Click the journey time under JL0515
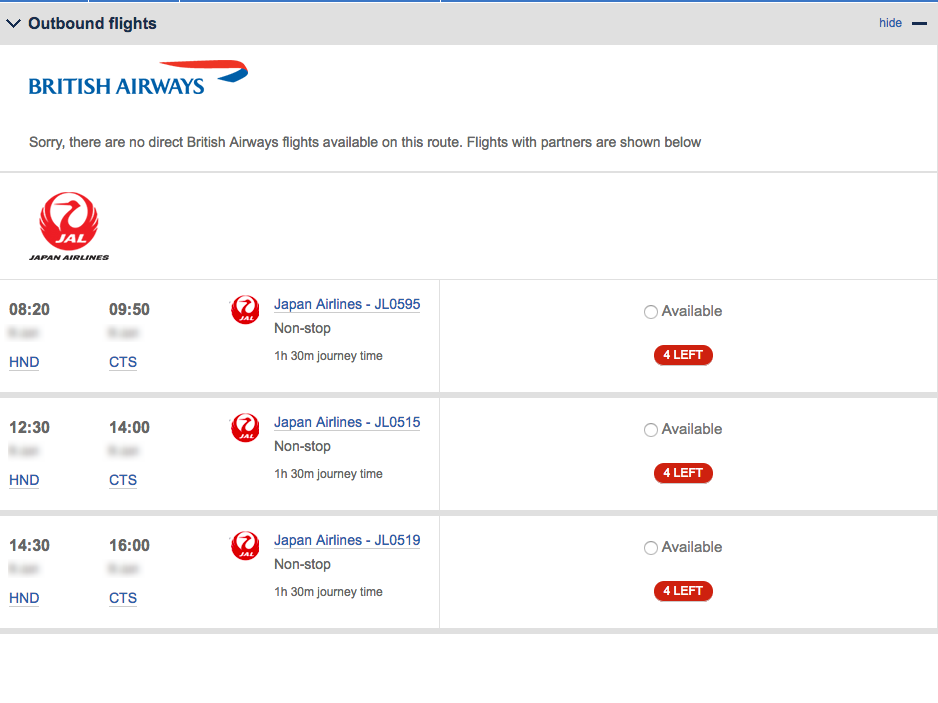938x703 pixels. coord(328,474)
